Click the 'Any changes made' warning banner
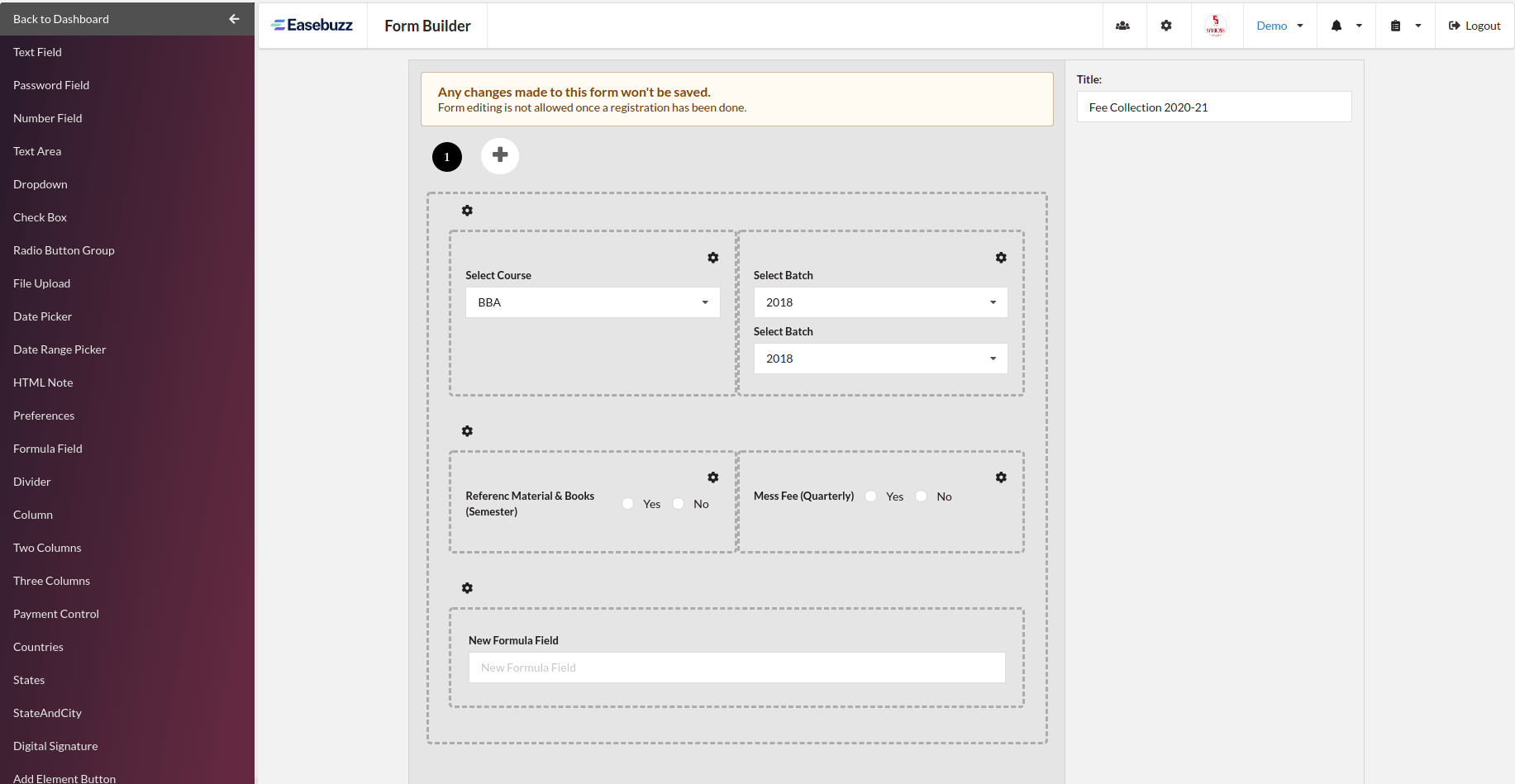The height and width of the screenshot is (784, 1515). 737,99
